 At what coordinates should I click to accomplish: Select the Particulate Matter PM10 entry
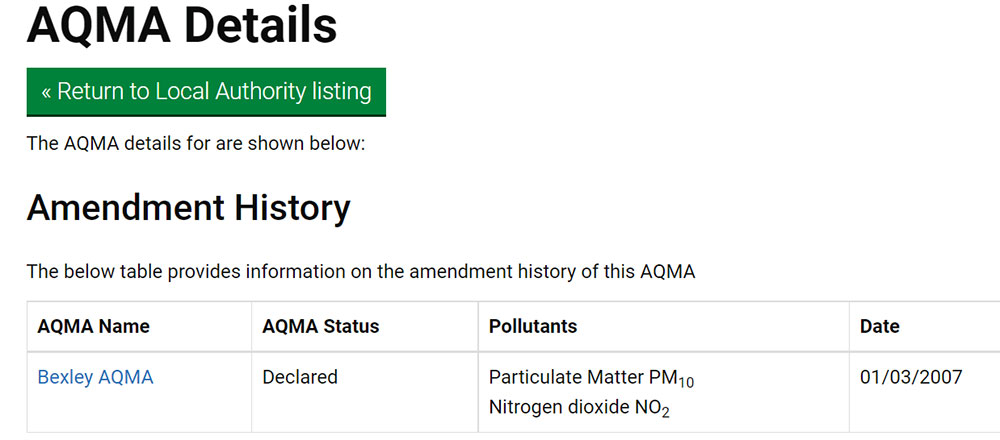coord(591,379)
